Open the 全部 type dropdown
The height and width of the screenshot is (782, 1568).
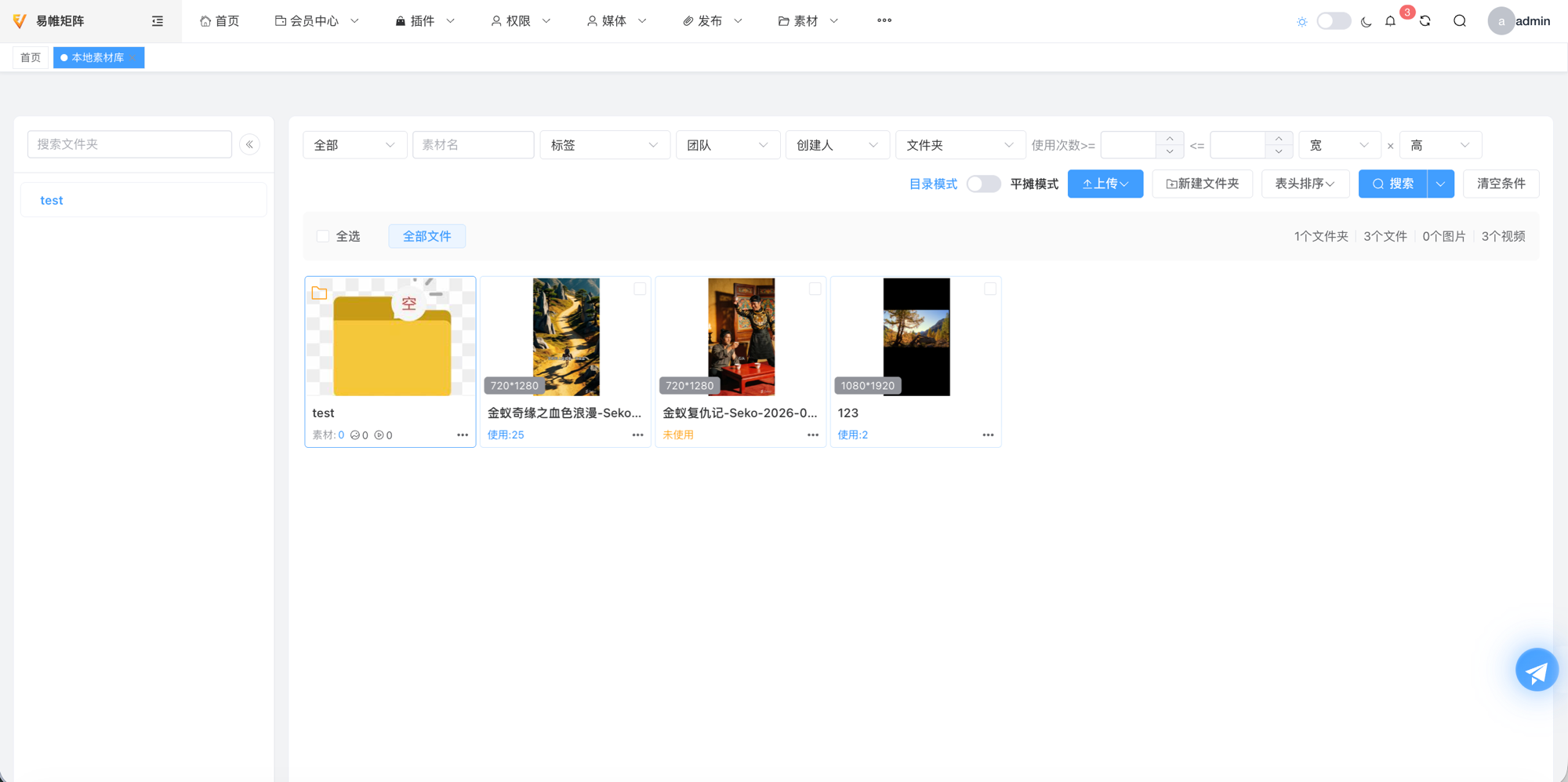coord(354,145)
